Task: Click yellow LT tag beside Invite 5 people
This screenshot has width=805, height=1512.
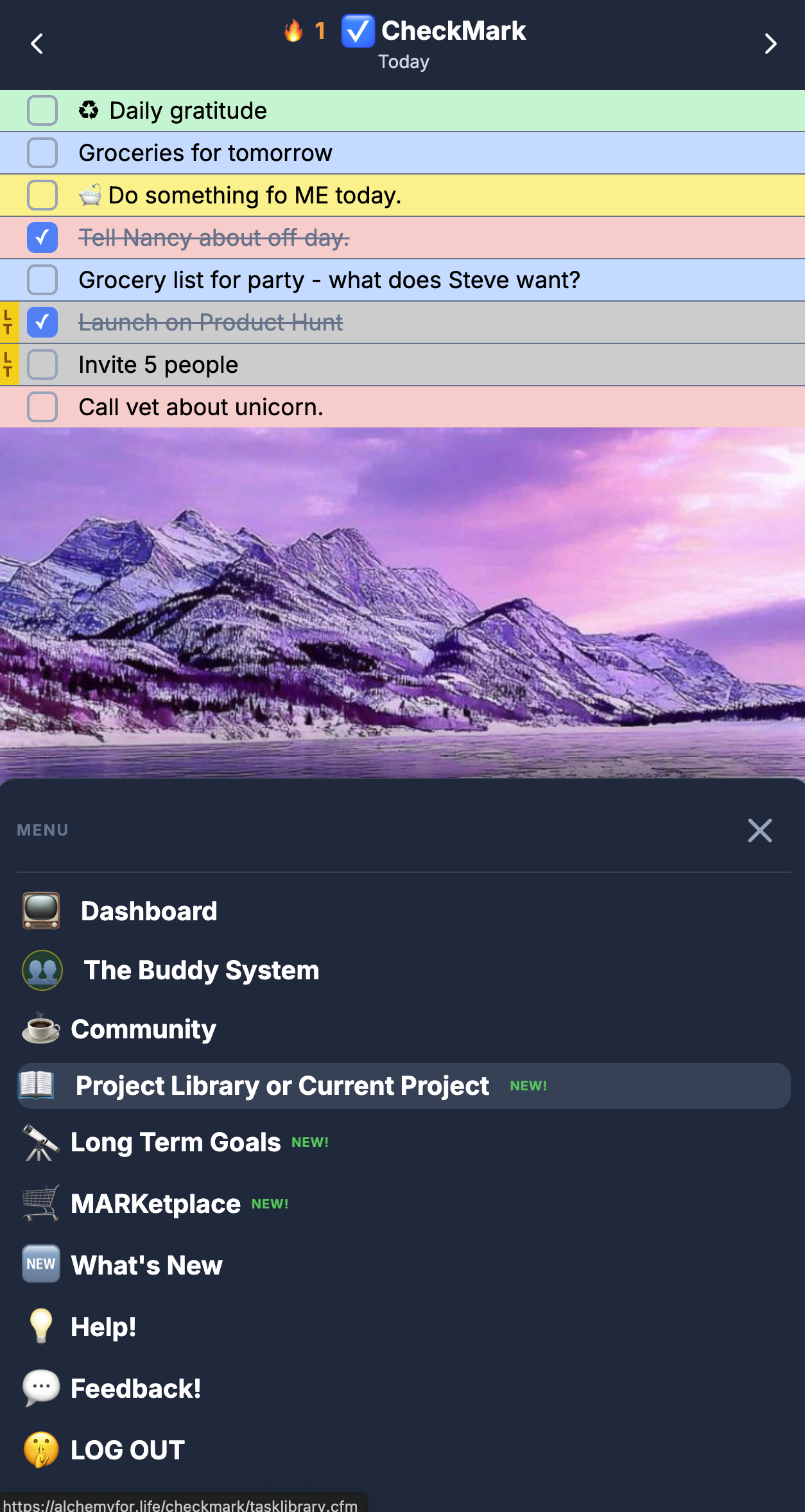Action: [x=8, y=365]
